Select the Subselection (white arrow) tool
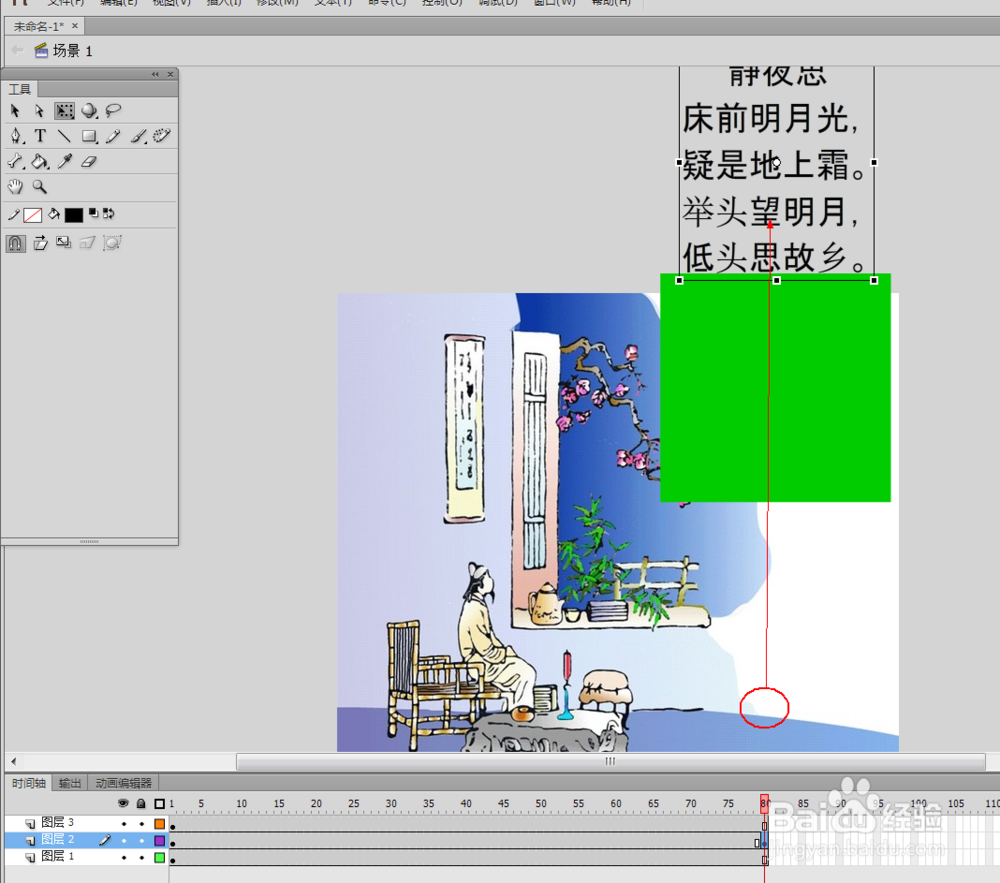The height and width of the screenshot is (883, 1000). pos(40,111)
